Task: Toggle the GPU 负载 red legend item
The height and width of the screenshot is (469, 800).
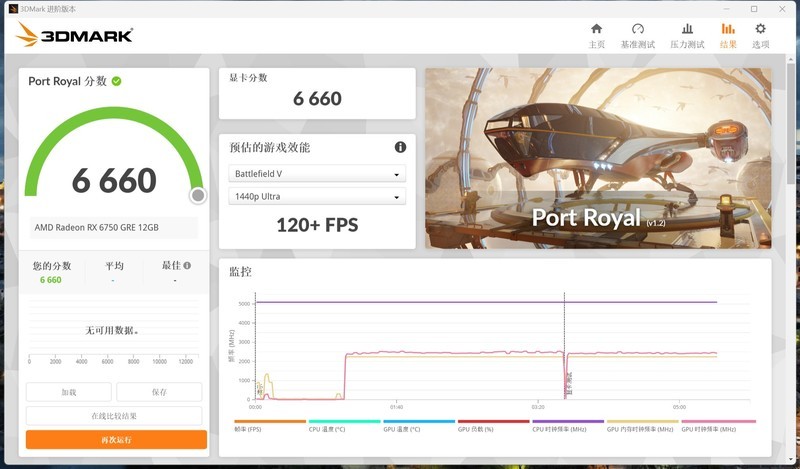Action: (x=493, y=426)
